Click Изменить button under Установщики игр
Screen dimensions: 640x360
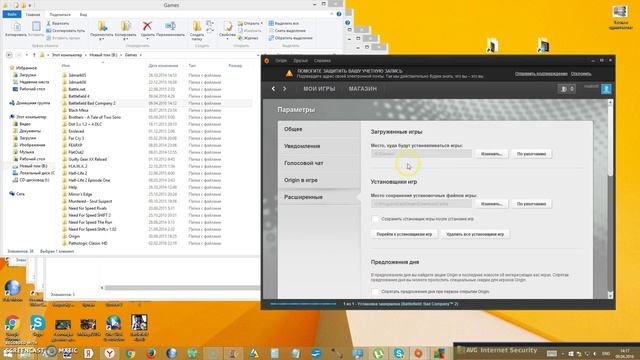point(491,204)
